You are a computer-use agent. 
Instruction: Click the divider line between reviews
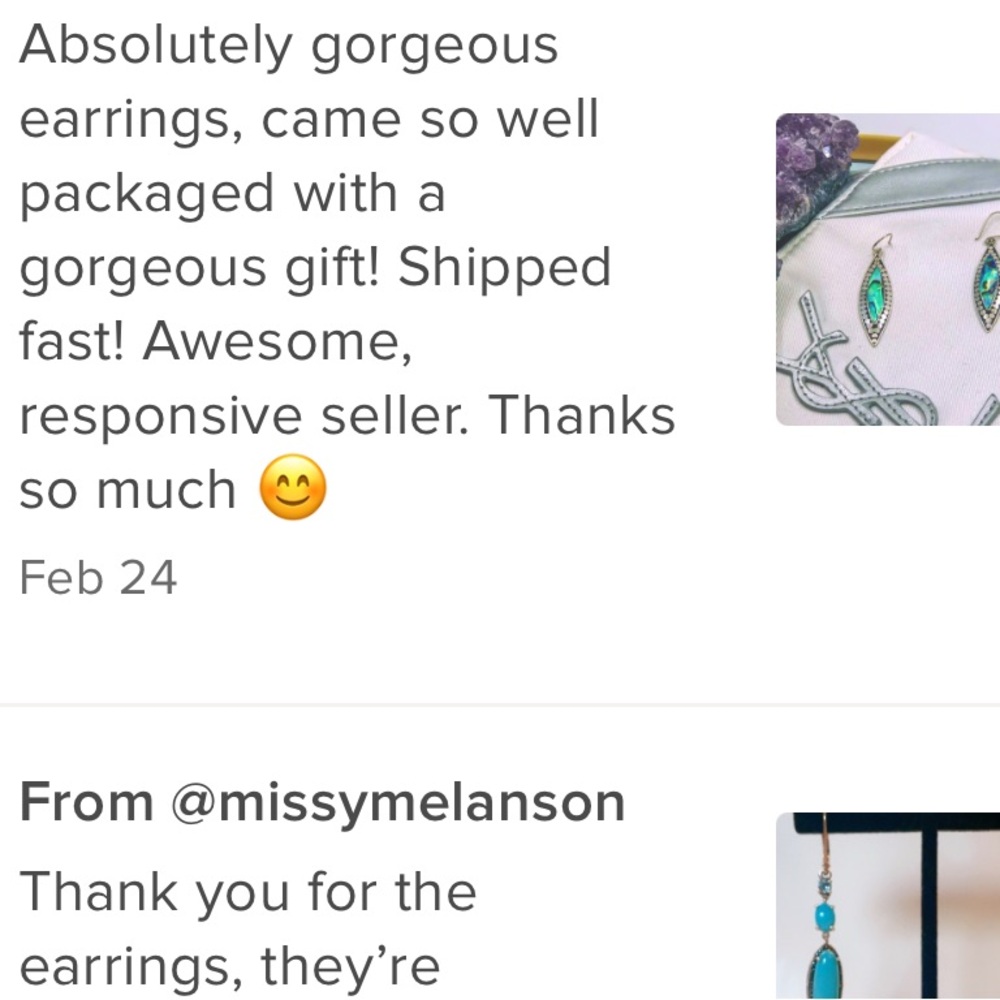tap(500, 705)
